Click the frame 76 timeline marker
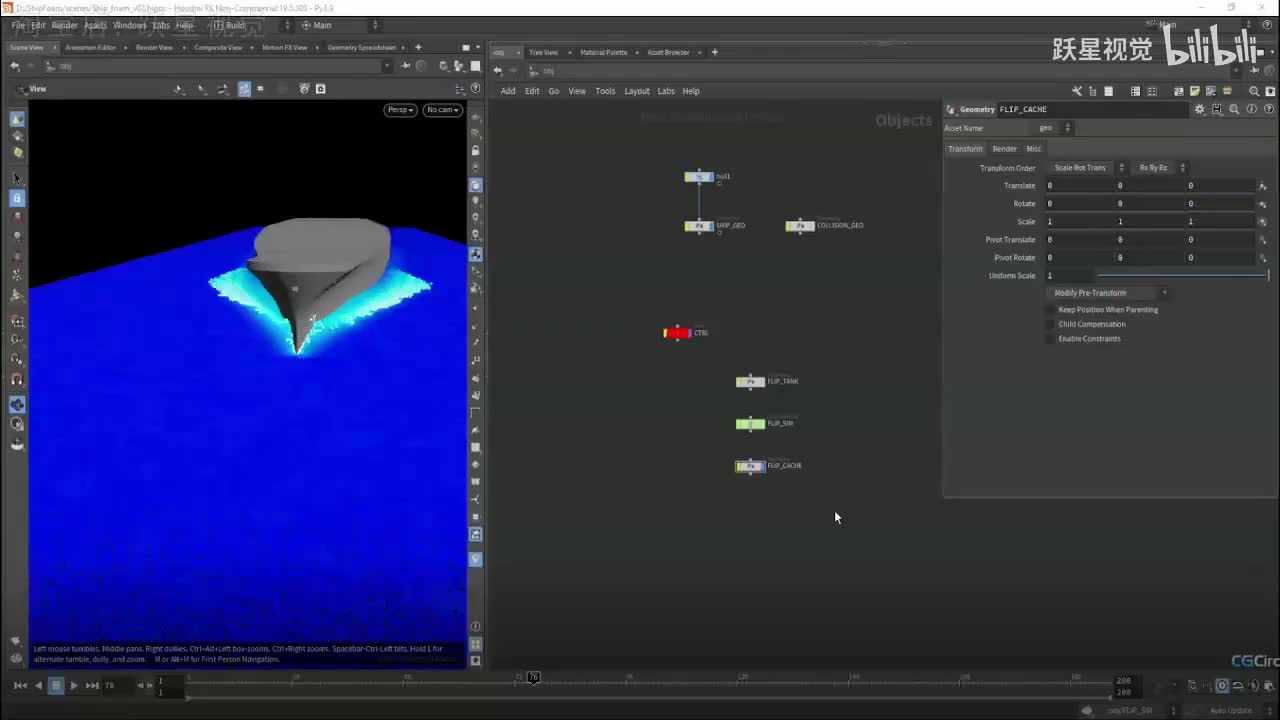 click(x=533, y=678)
